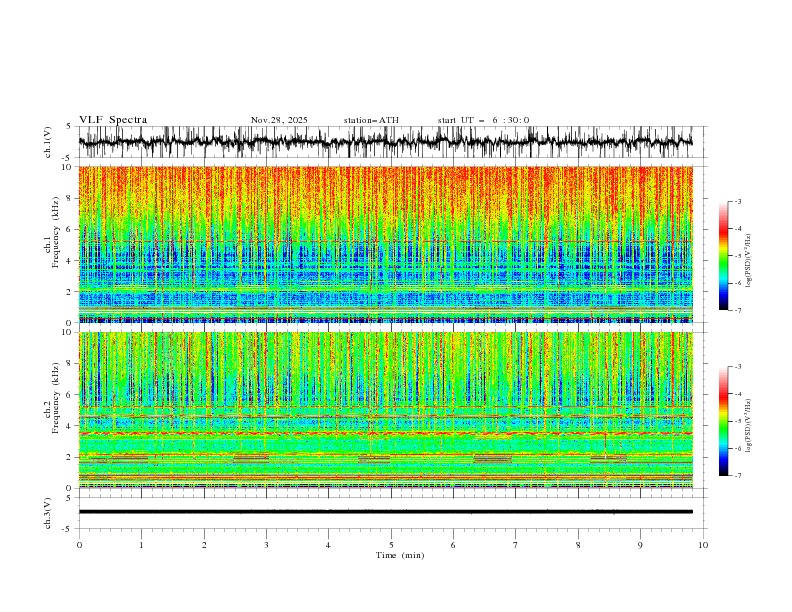The image size is (792, 612).
Task: Select the date text "Nov.28, 2025"
Action: point(279,120)
